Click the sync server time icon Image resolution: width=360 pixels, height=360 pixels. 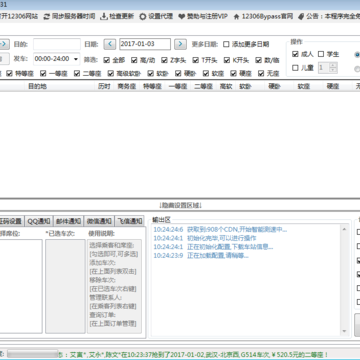click(x=47, y=16)
